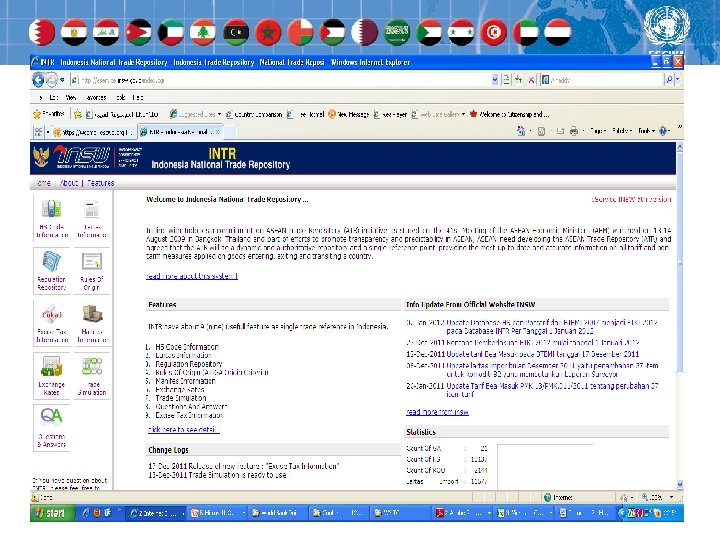This screenshot has height=540, width=720.
Task: Click the Adobe PDF taskbar button
Action: tap(462, 513)
